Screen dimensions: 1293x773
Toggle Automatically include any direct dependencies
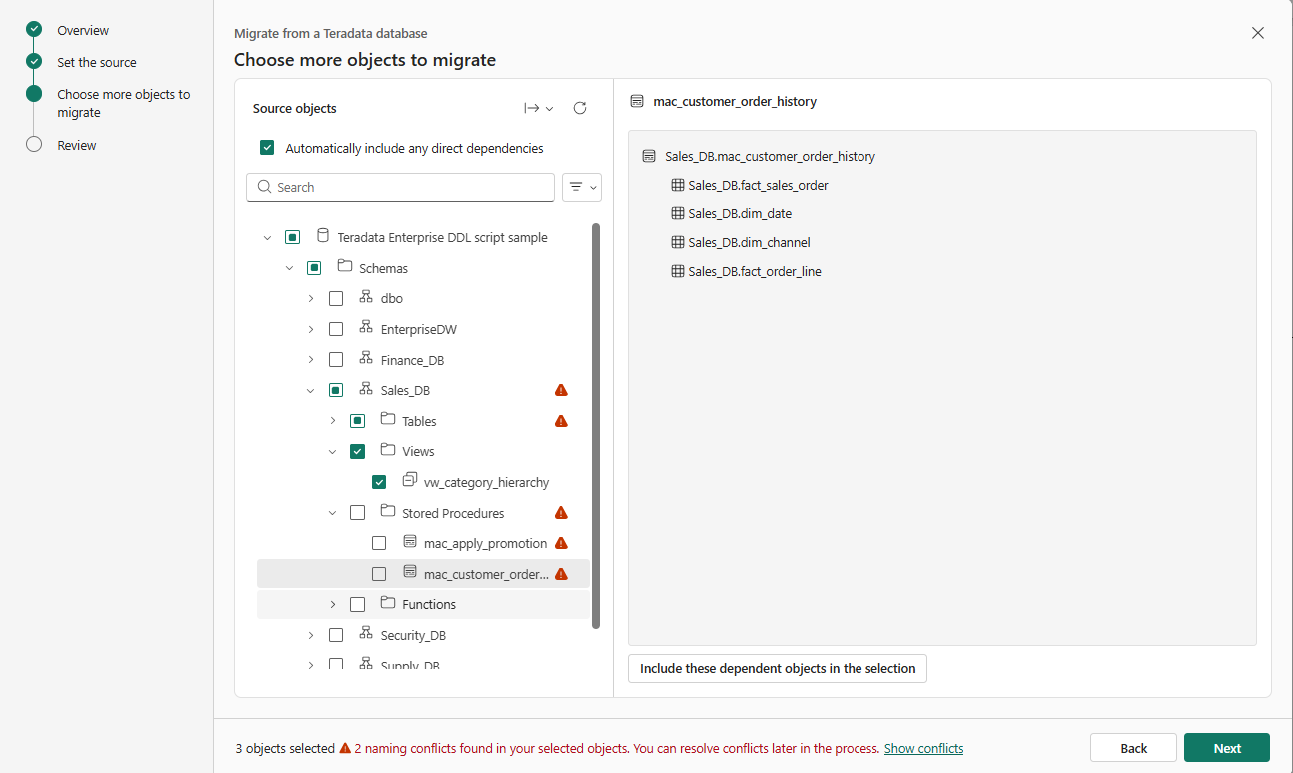(x=267, y=148)
